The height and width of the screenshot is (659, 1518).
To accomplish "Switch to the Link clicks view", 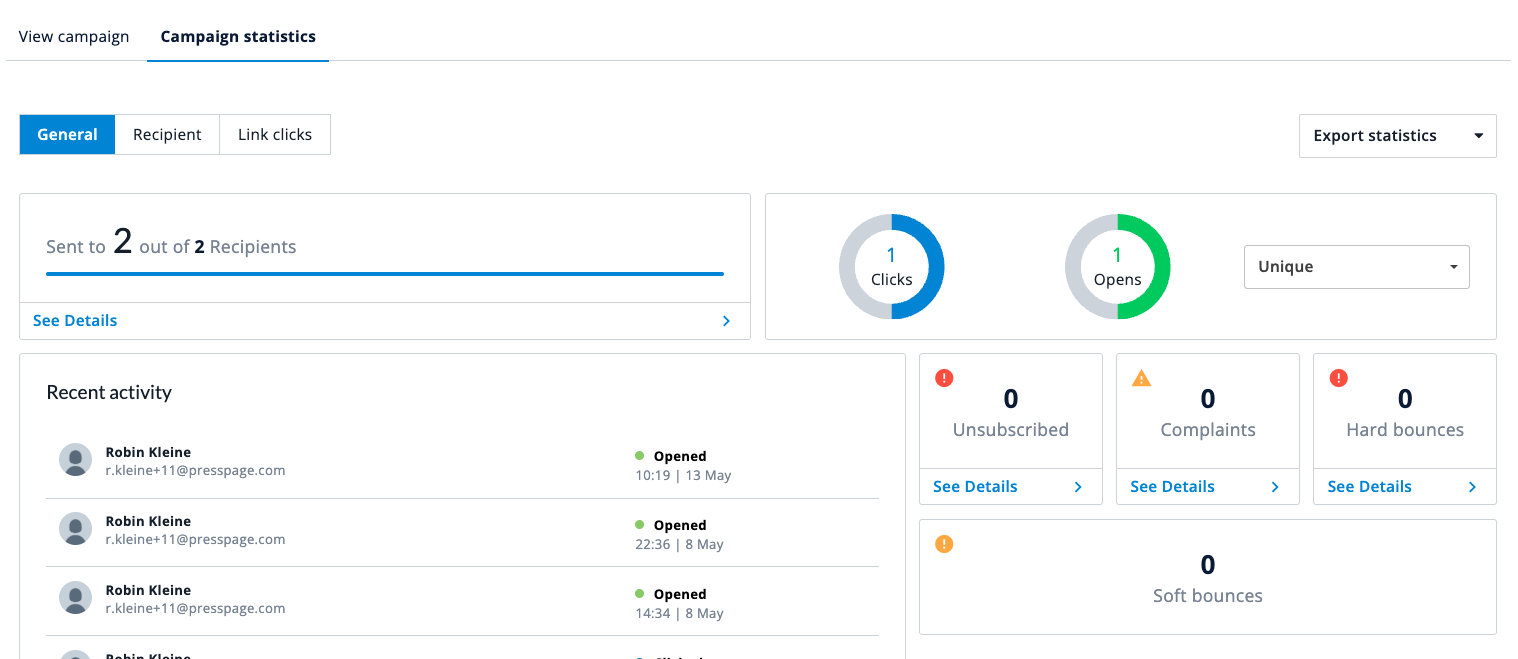I will [275, 135].
